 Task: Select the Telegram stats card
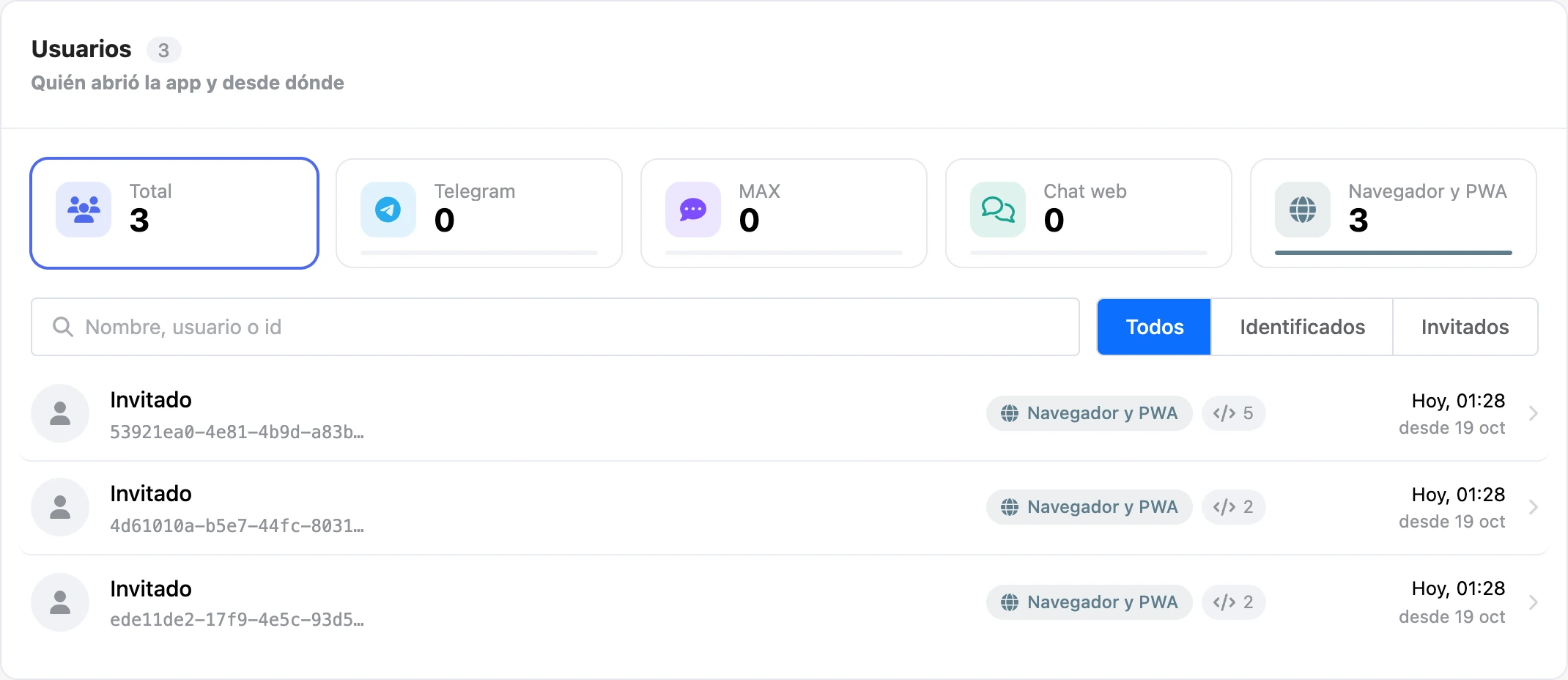point(479,213)
